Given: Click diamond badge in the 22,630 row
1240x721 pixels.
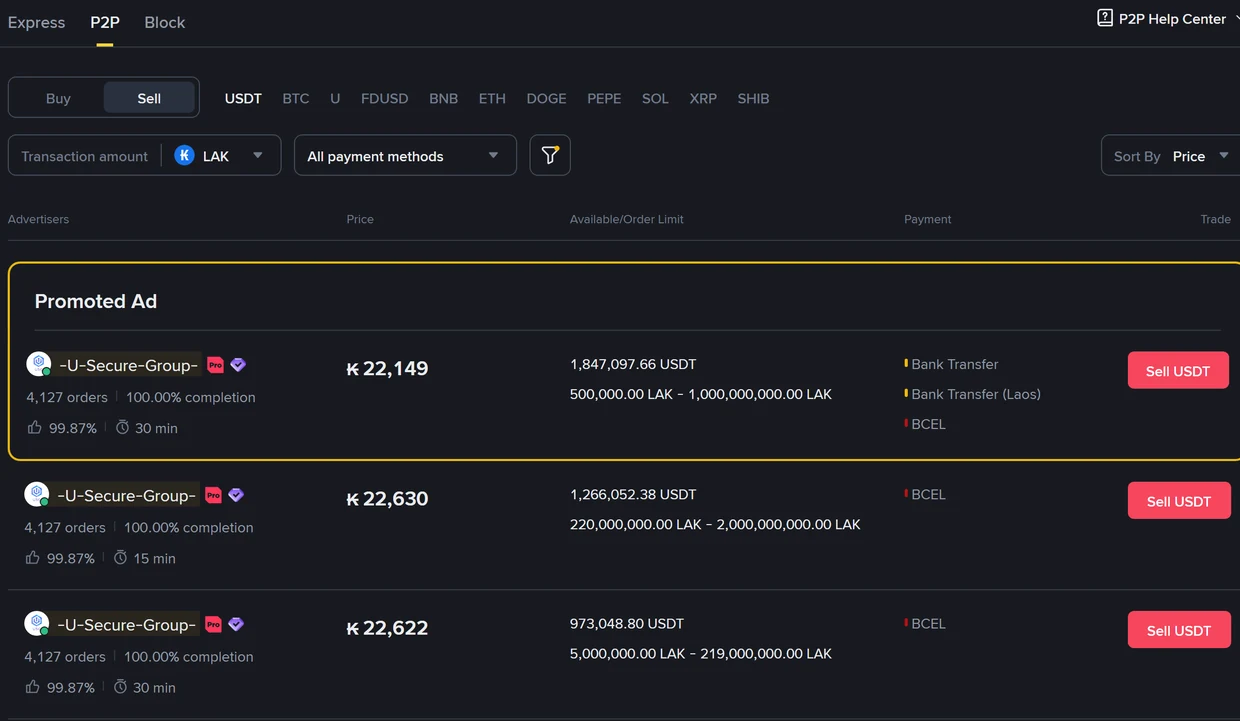Looking at the screenshot, I should (236, 495).
